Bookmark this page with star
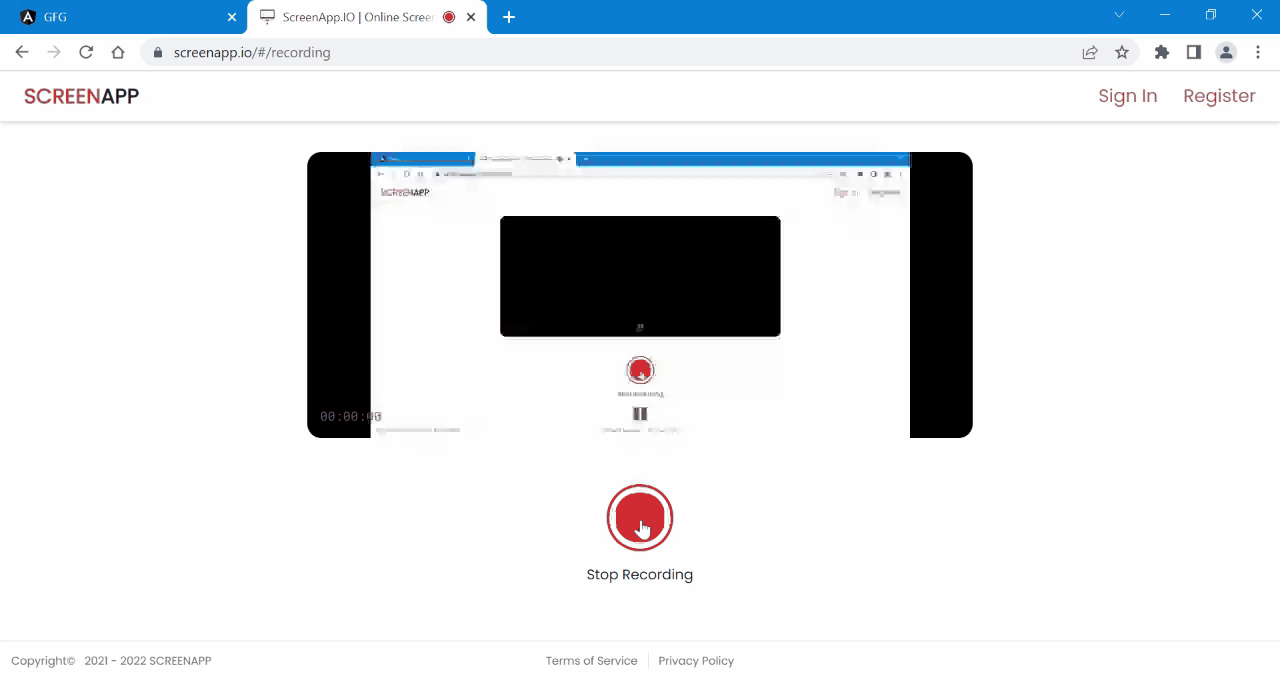 click(1122, 52)
